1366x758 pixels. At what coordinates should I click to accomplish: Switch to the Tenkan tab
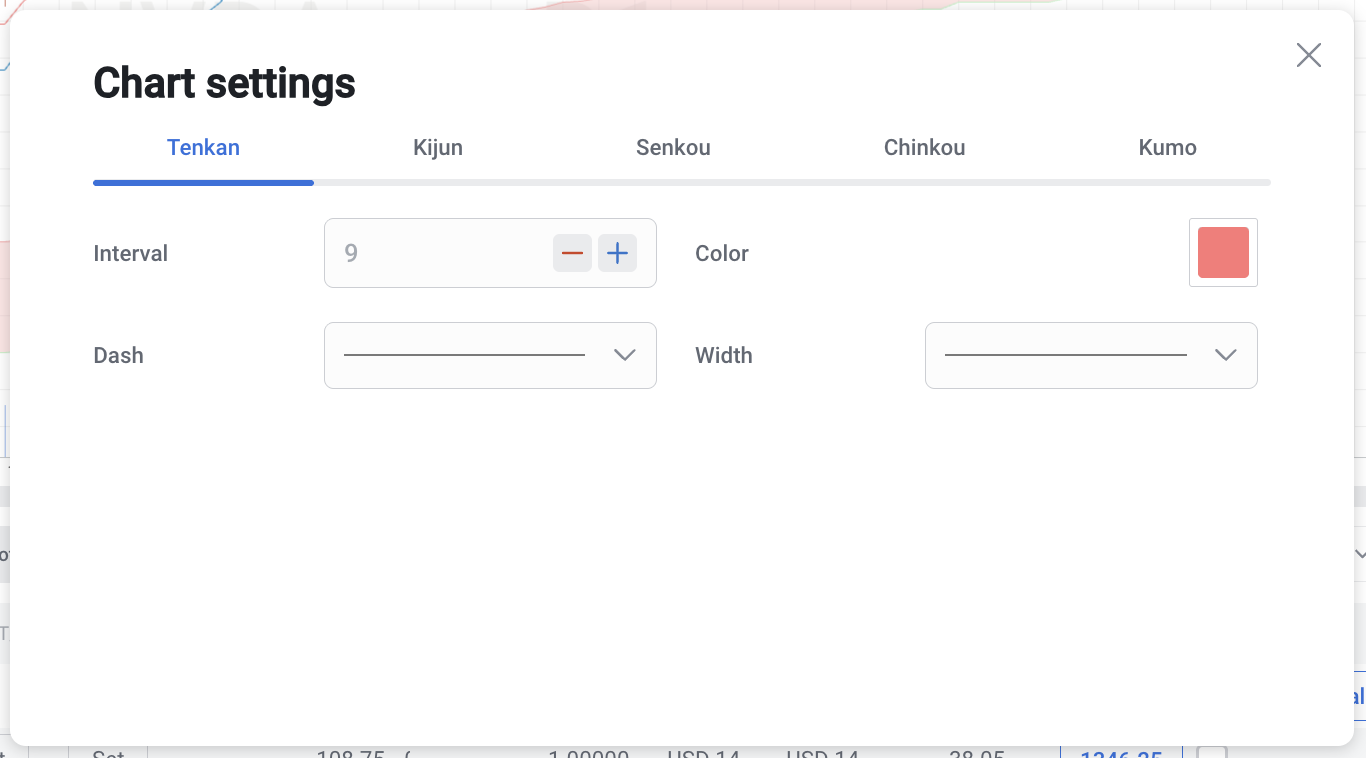[x=203, y=148]
